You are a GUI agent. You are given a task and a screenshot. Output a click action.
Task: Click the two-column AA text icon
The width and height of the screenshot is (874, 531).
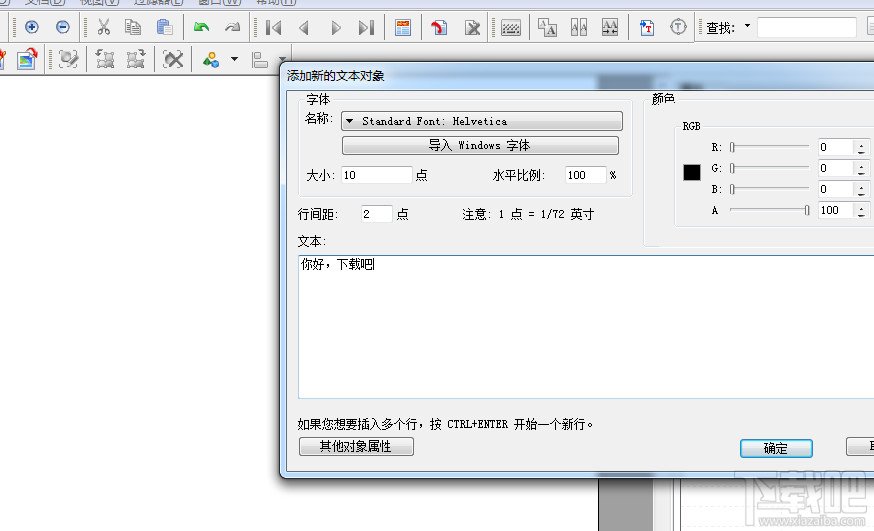(x=579, y=27)
